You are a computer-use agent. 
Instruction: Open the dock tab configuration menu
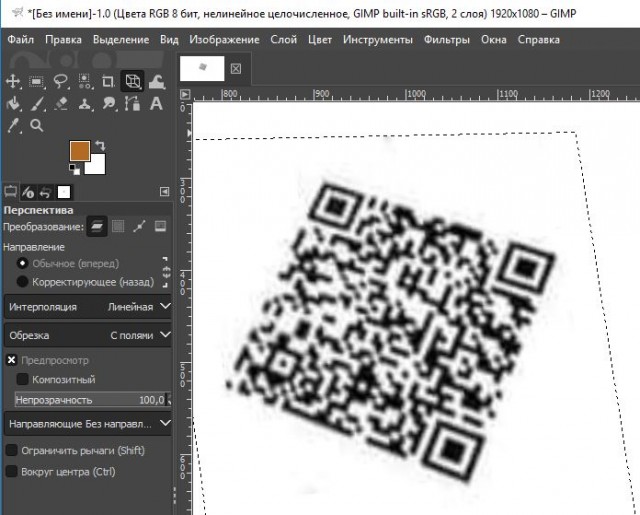(x=164, y=192)
